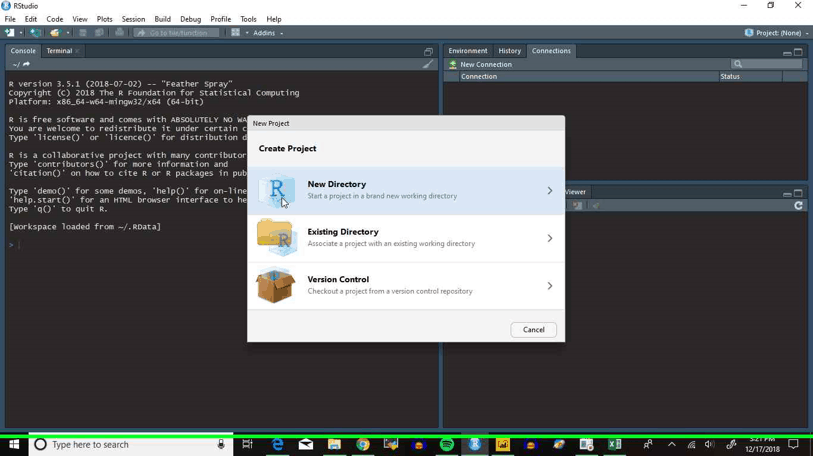This screenshot has width=815, height=456.
Task: Open the Addins dropdown
Action: click(x=268, y=33)
